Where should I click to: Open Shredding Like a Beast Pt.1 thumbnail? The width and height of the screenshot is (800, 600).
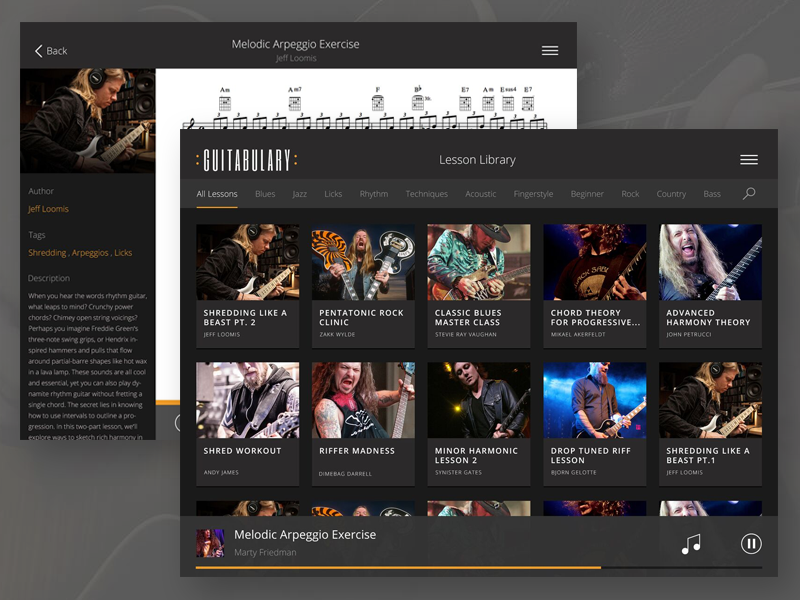pos(710,400)
